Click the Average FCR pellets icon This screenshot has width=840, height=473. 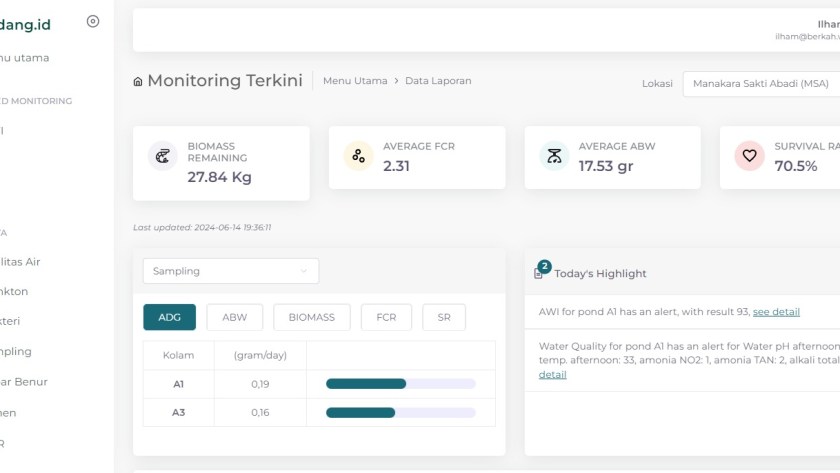click(x=358, y=156)
